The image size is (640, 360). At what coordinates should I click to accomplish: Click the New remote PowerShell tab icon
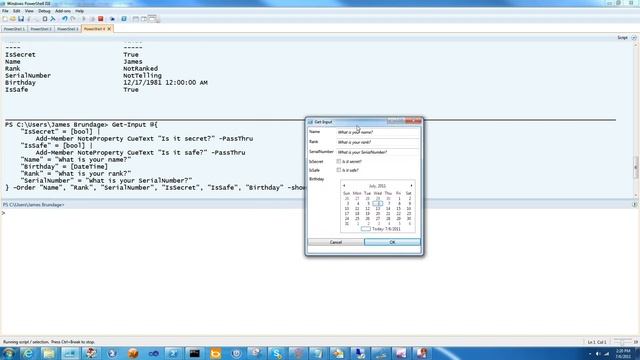click(x=112, y=19)
